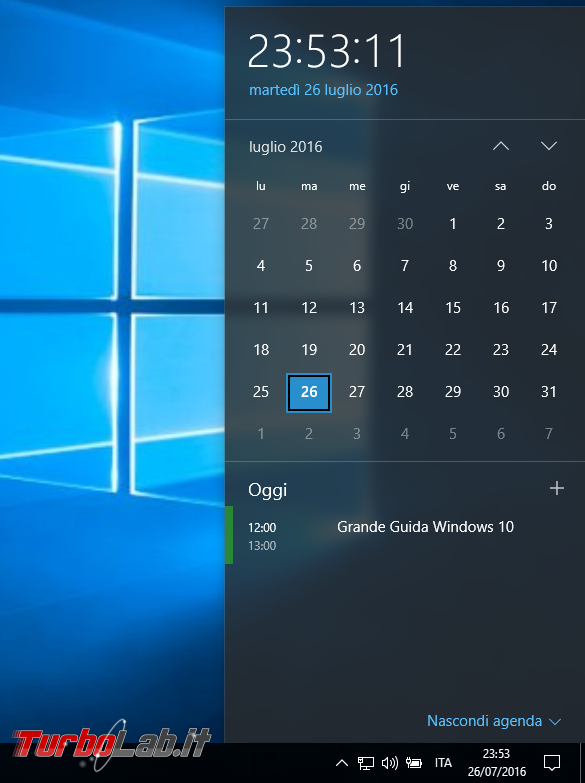Select greyed August 3 in last row

tap(357, 433)
